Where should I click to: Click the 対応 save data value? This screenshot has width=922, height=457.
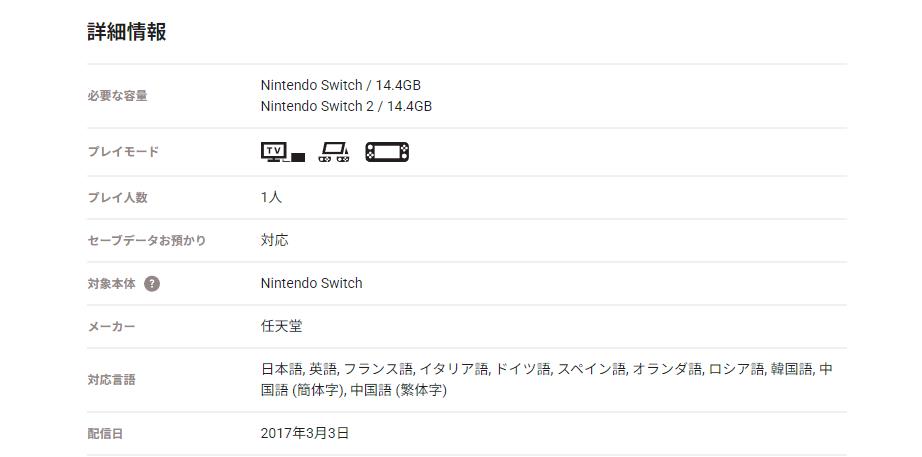click(275, 240)
